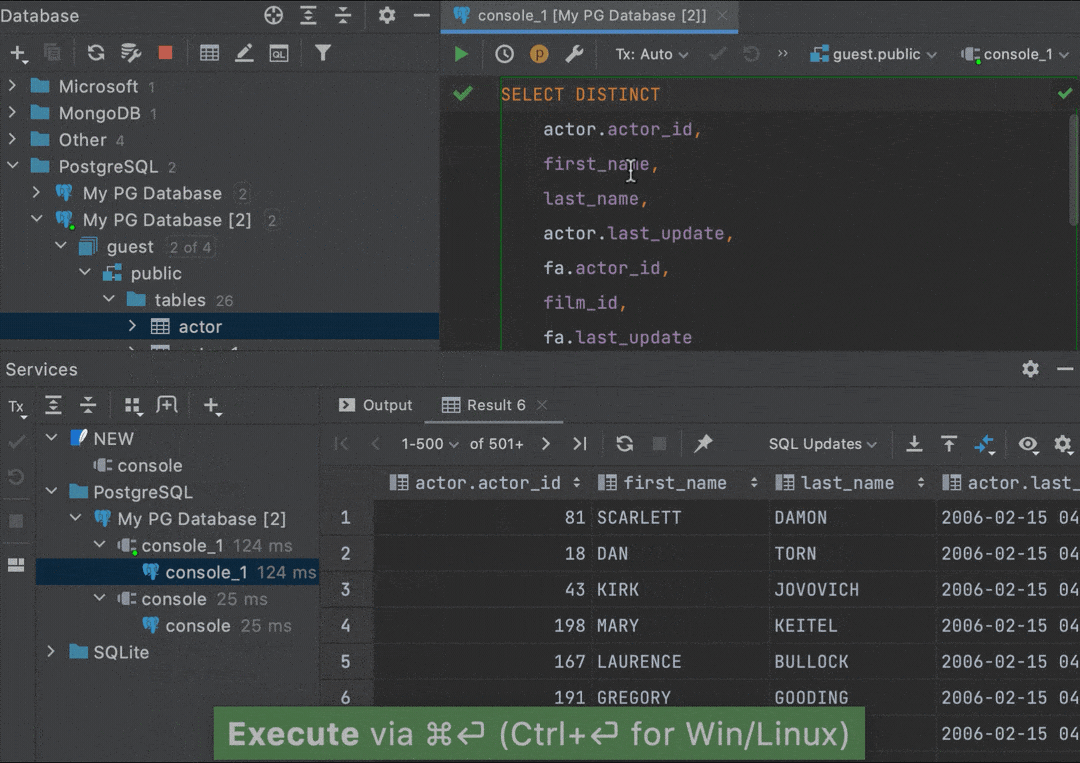This screenshot has height=763, width=1080.
Task: Go to next page of results
Action: point(546,444)
